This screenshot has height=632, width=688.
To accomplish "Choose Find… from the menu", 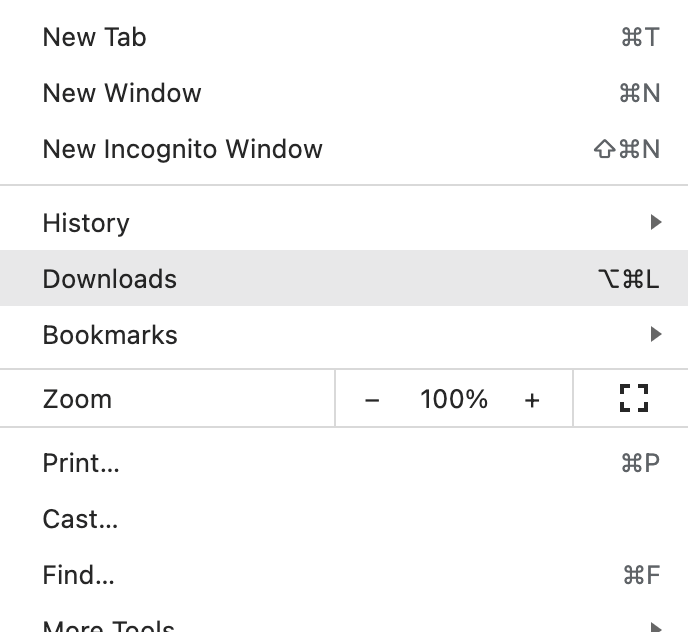I will pyautogui.click(x=344, y=575).
